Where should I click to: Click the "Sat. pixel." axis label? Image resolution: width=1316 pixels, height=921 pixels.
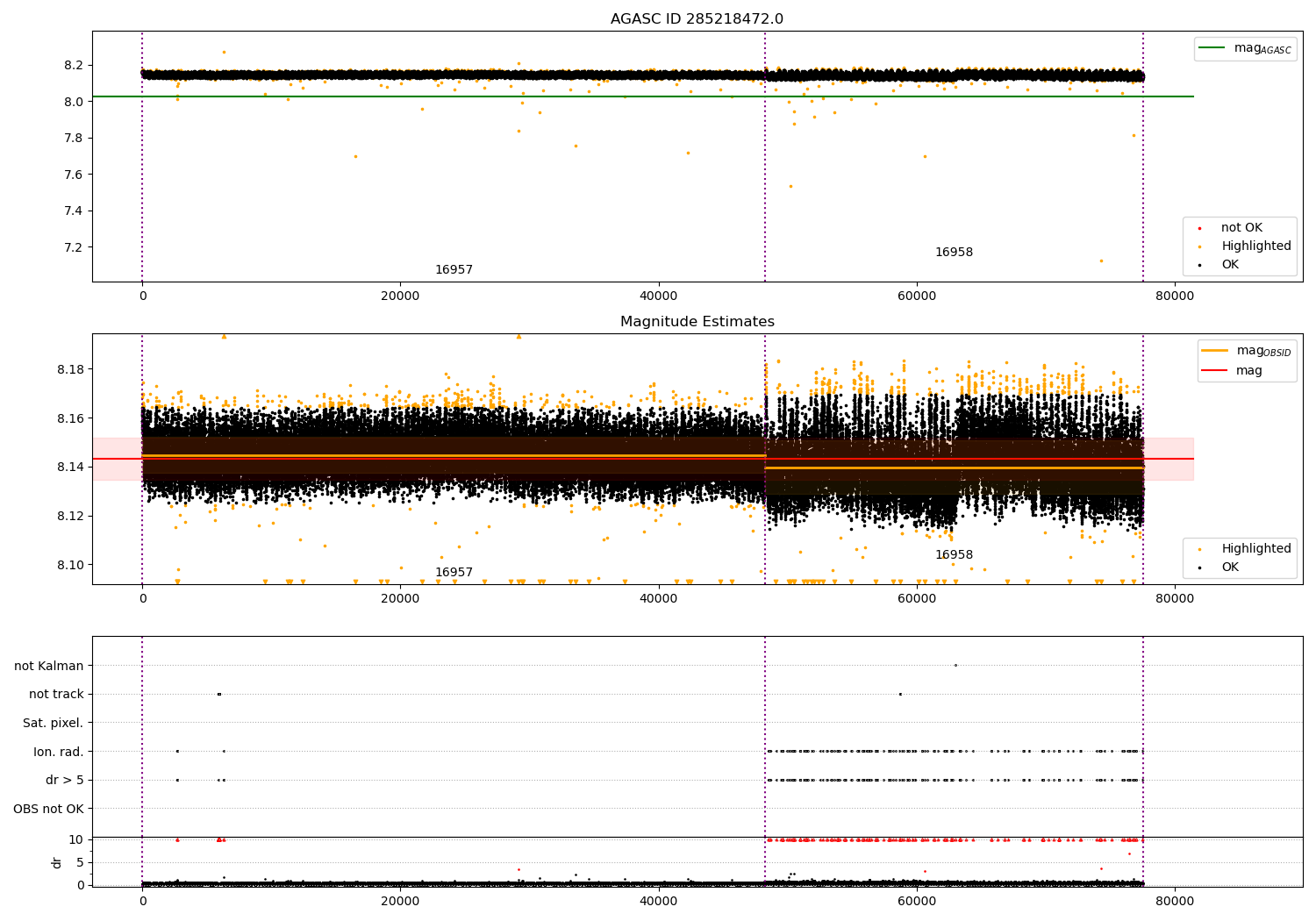54,723
